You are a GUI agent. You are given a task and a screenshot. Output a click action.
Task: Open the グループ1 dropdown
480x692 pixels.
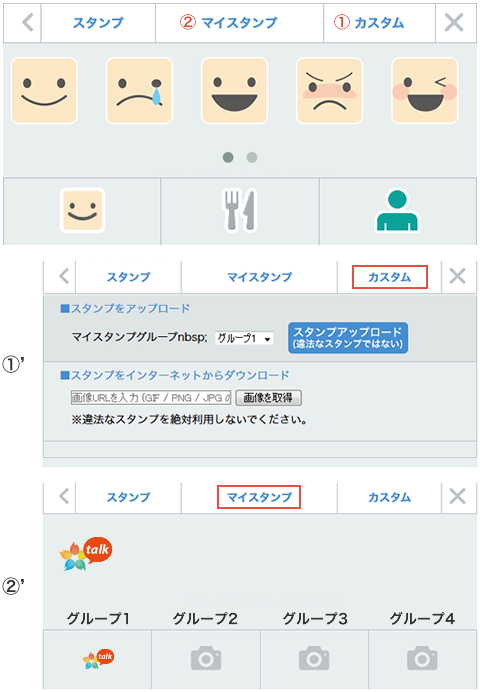point(244,338)
